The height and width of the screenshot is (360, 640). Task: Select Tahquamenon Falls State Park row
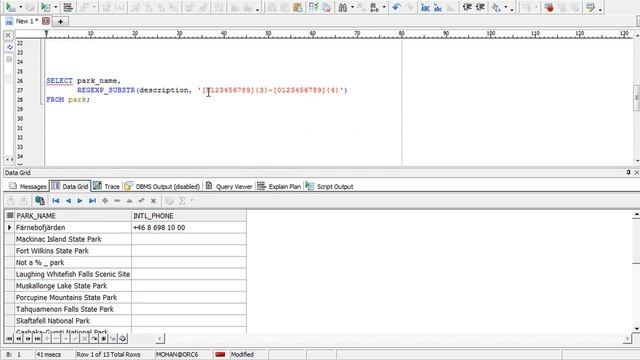[x=73, y=309]
